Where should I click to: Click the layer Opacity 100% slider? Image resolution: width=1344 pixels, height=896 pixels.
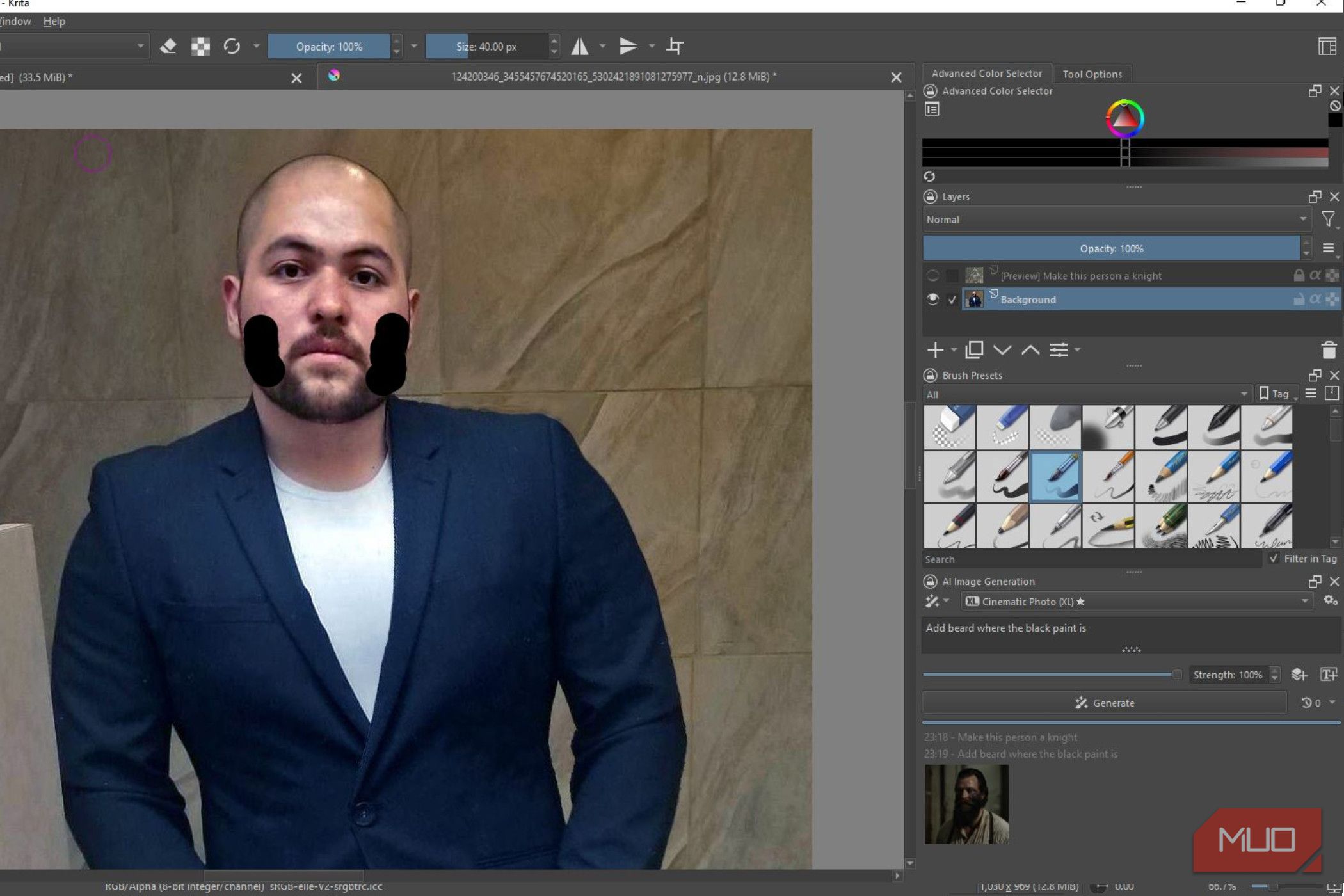1111,248
